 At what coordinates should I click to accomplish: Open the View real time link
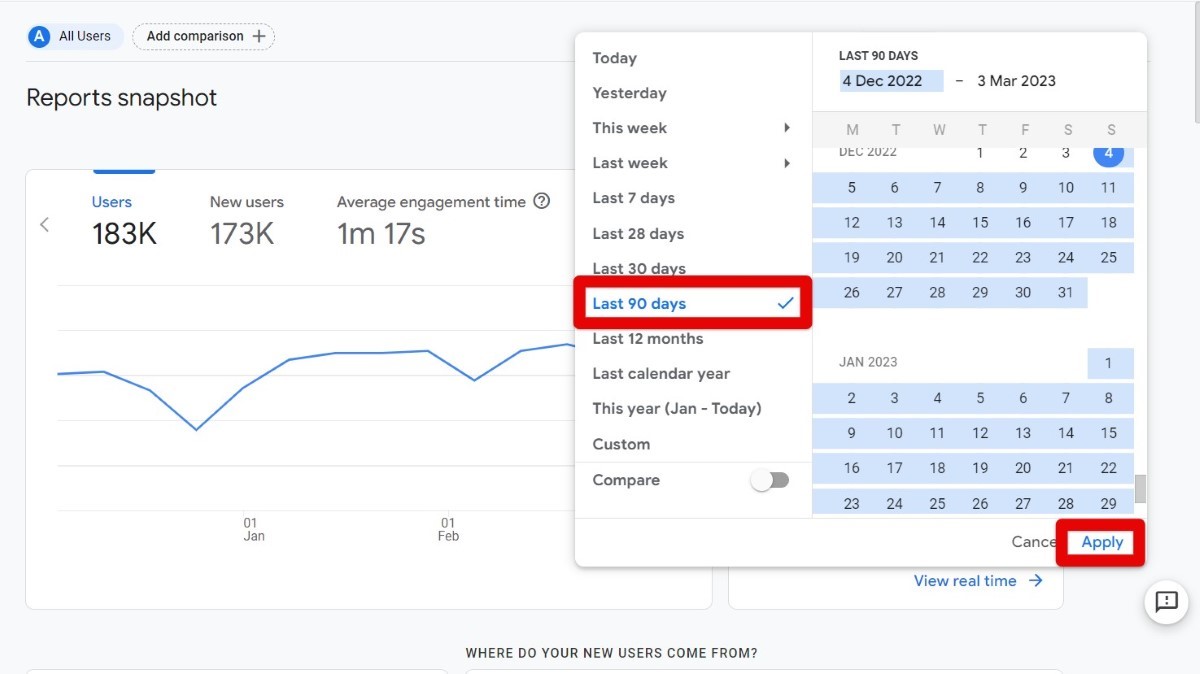(x=965, y=581)
